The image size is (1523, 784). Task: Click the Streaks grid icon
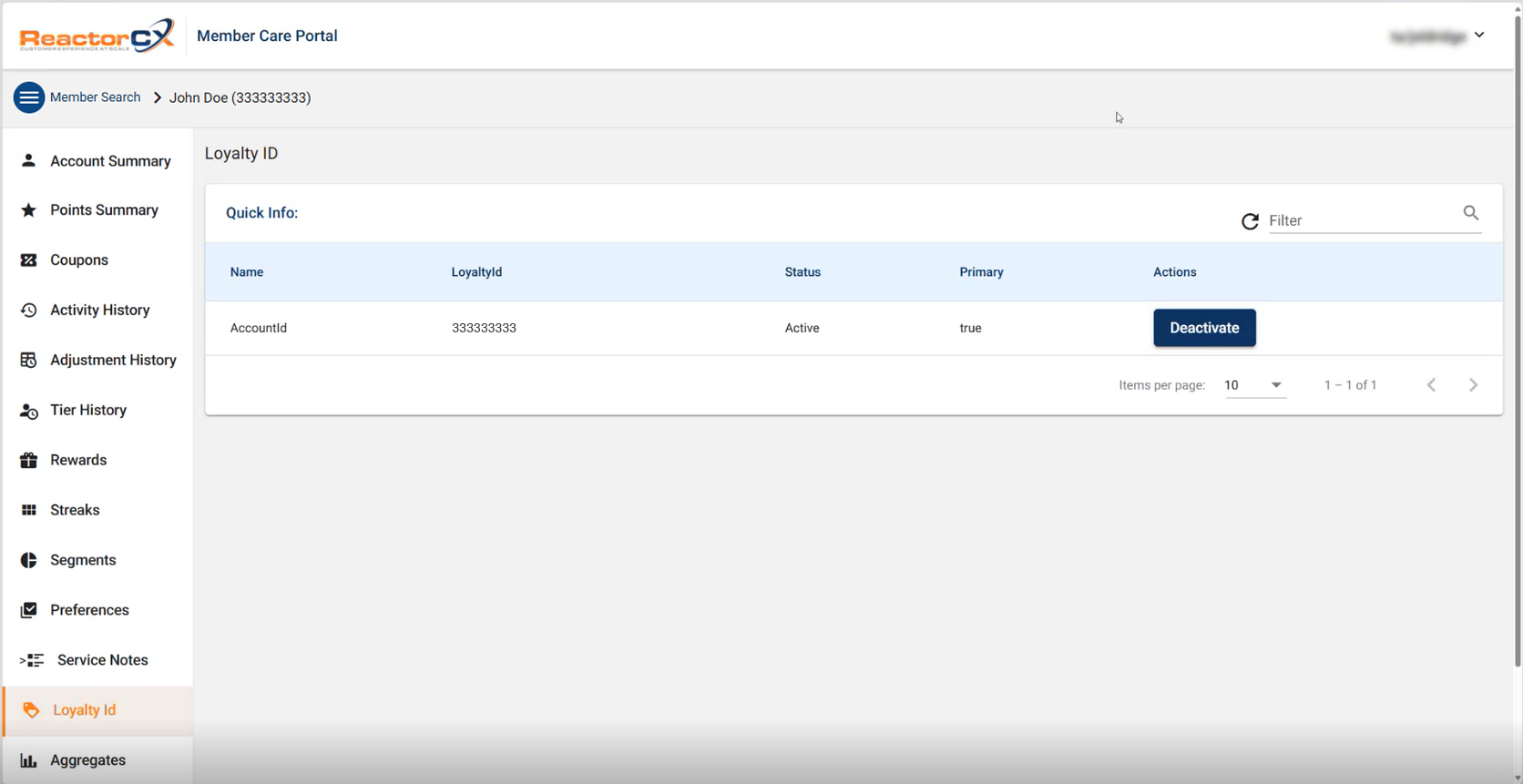29,511
